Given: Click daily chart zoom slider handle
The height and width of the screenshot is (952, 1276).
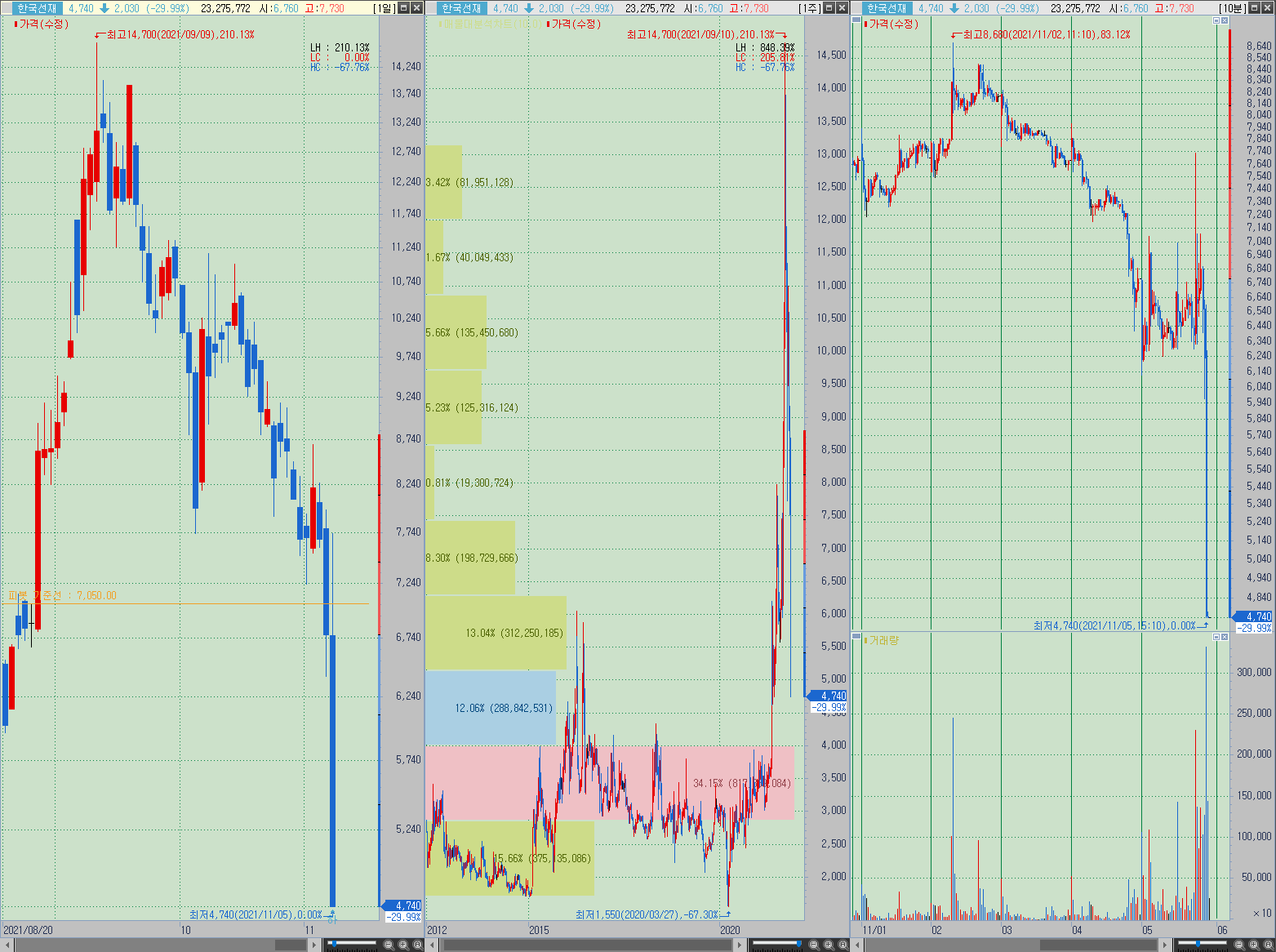Looking at the screenshot, I should click(x=334, y=943).
